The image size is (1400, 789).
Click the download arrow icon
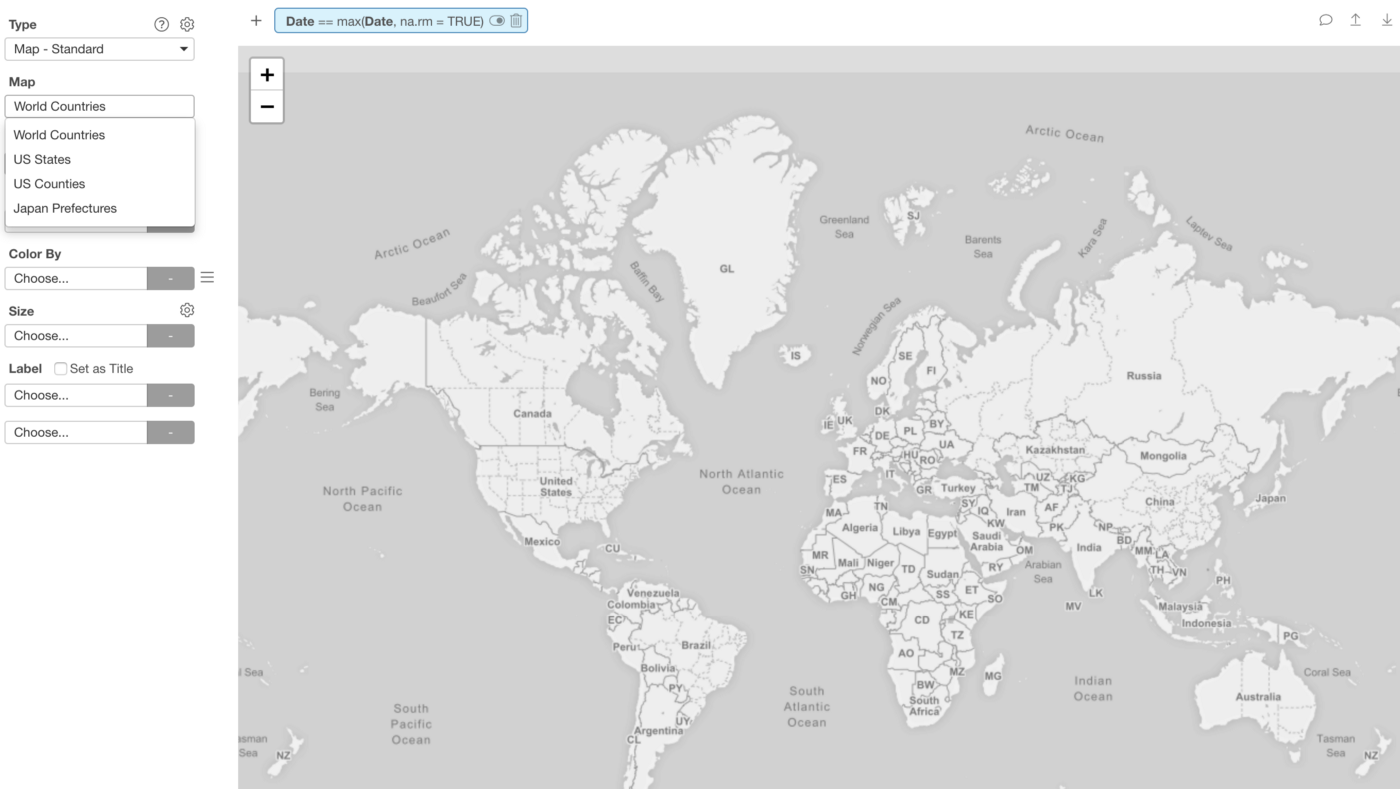click(1386, 20)
